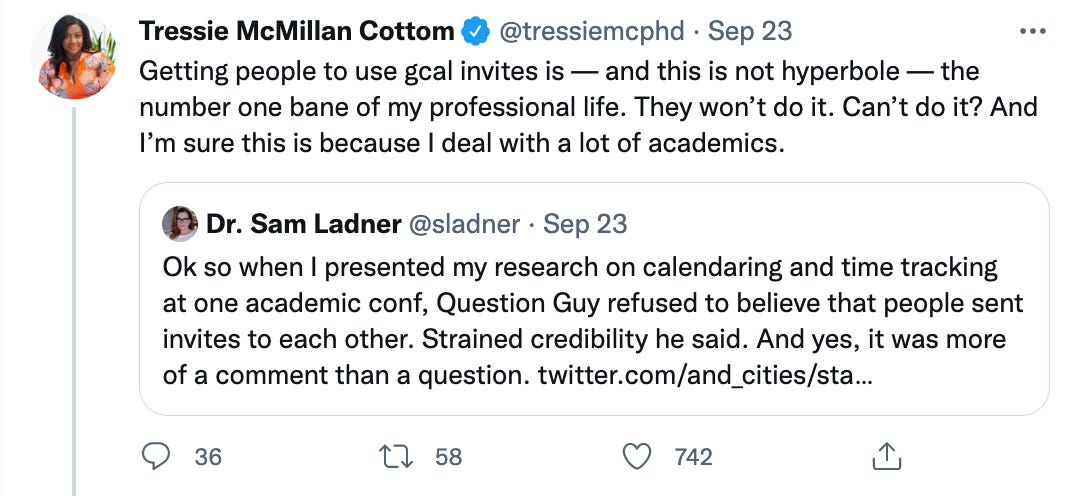1076x496 pixels.
Task: Click the @tressiemcphd handle
Action: [x=592, y=31]
